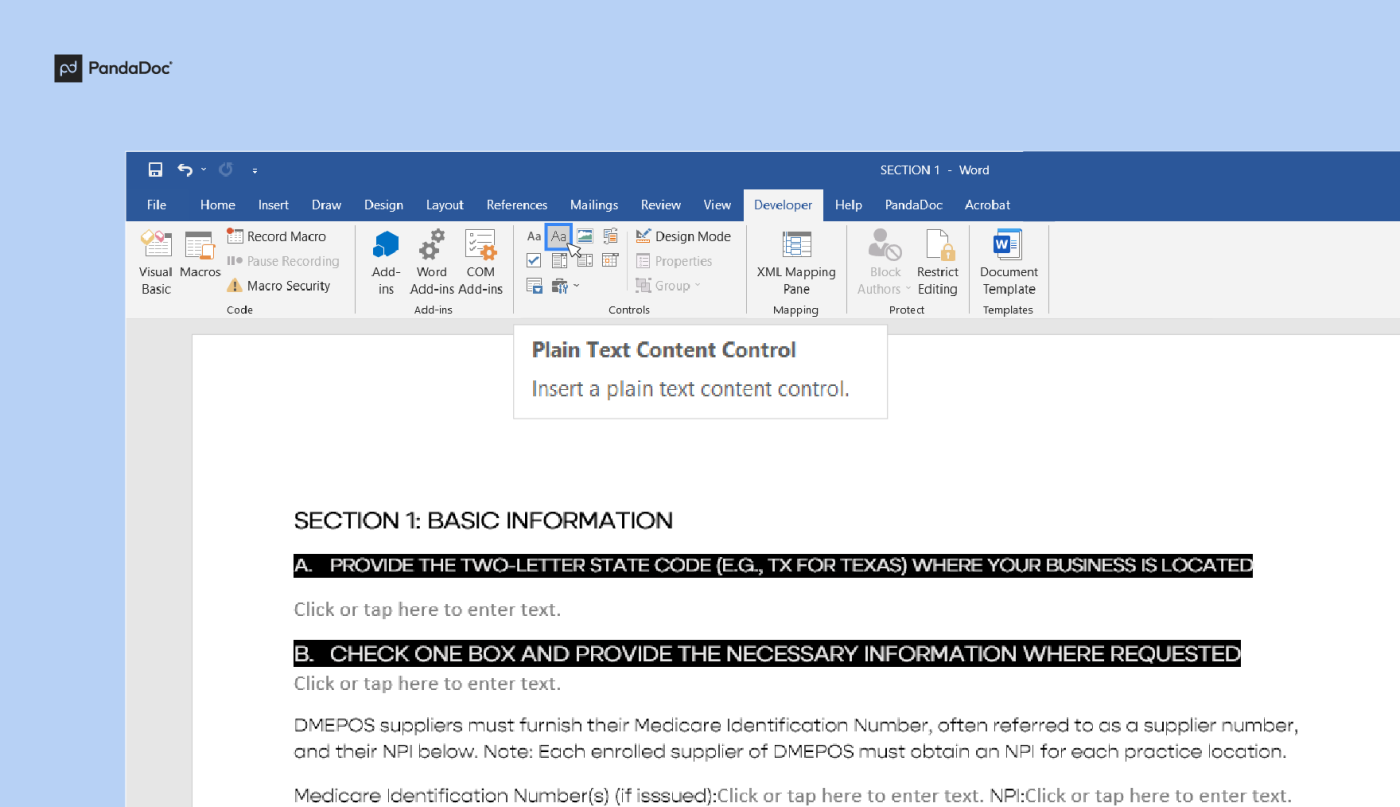Open the Acrobat tab
Viewport: 1400px width, 807px height.
tap(987, 205)
